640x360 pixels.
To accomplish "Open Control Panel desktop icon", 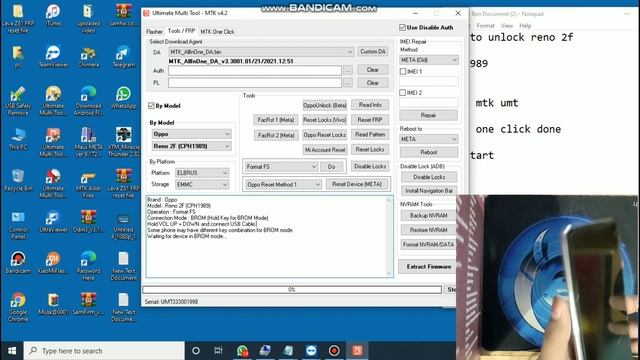I will pyautogui.click(x=18, y=224).
